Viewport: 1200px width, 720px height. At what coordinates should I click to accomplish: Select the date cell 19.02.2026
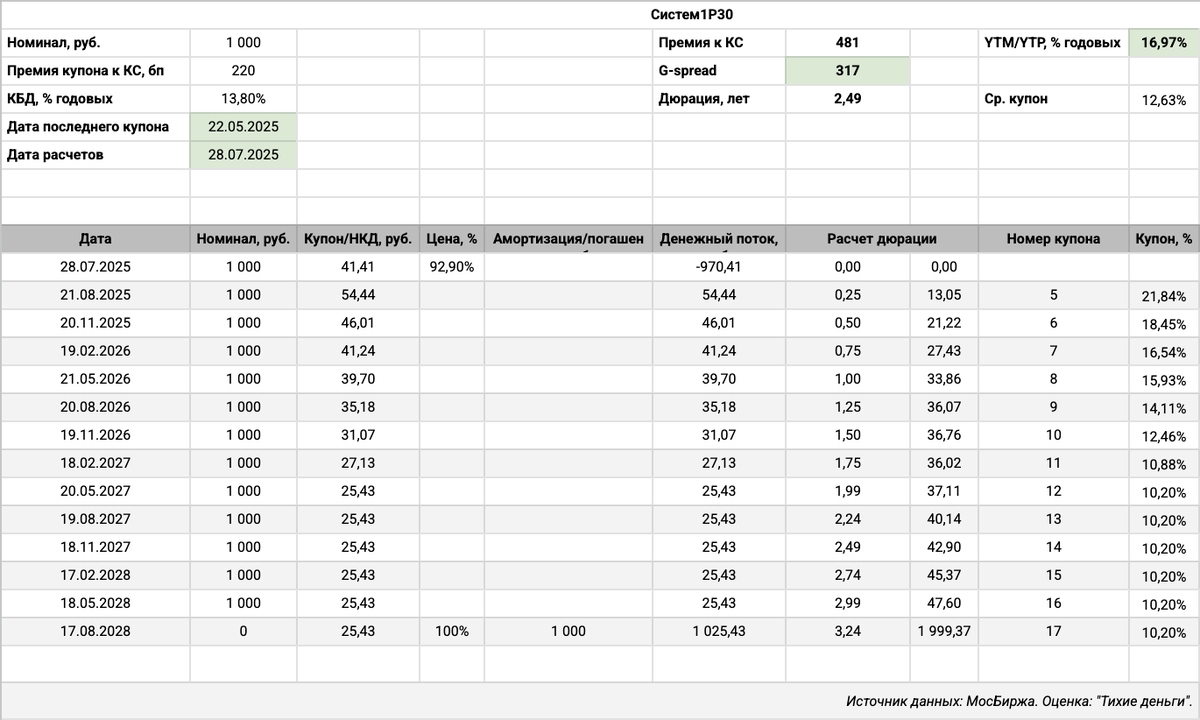(95, 351)
